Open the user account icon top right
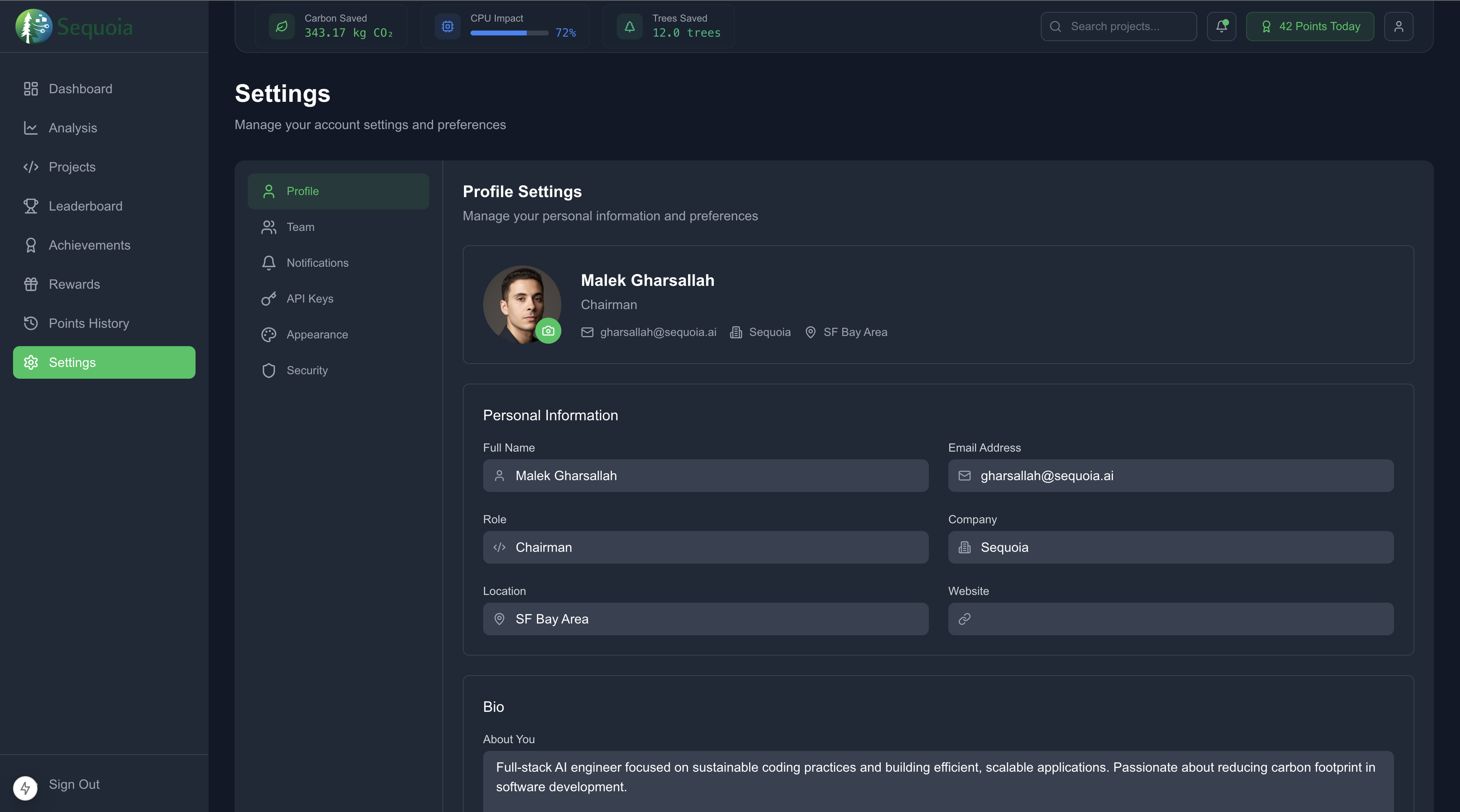Viewport: 1460px width, 812px height. coord(1398,26)
